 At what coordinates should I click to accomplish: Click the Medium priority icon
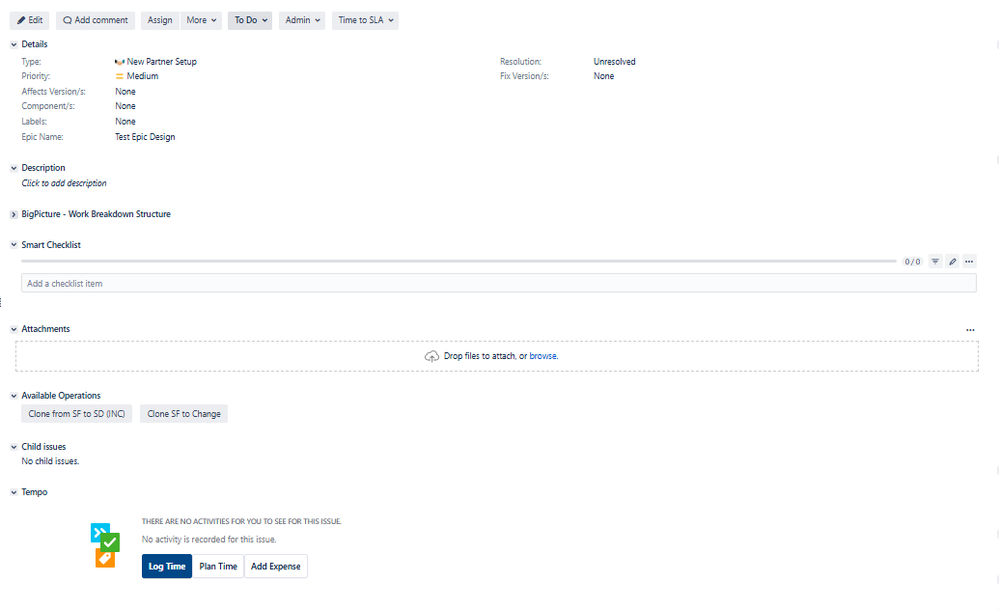[x=119, y=76]
